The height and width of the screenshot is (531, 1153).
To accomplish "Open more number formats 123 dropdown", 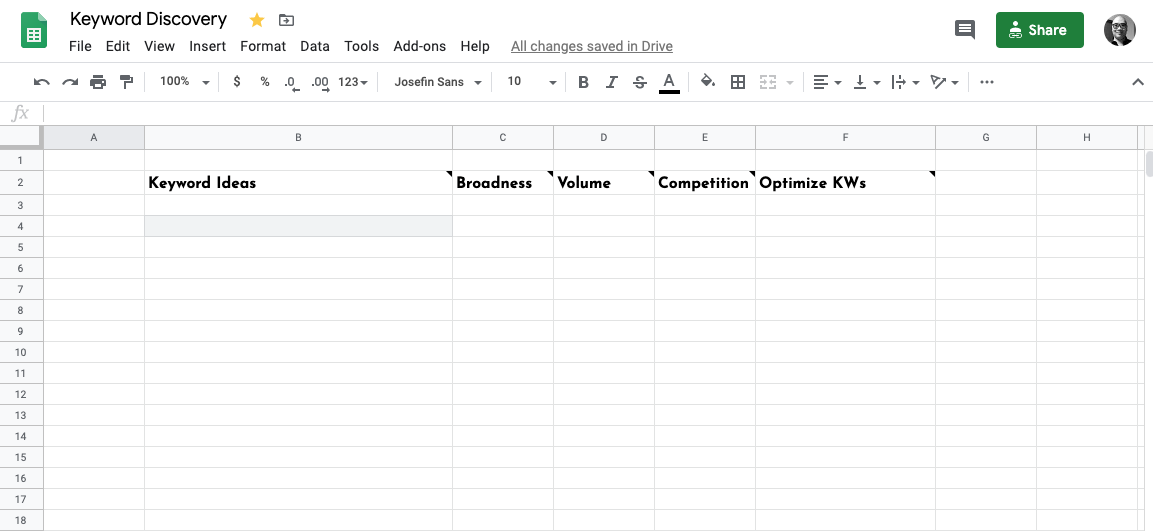I will click(x=353, y=82).
